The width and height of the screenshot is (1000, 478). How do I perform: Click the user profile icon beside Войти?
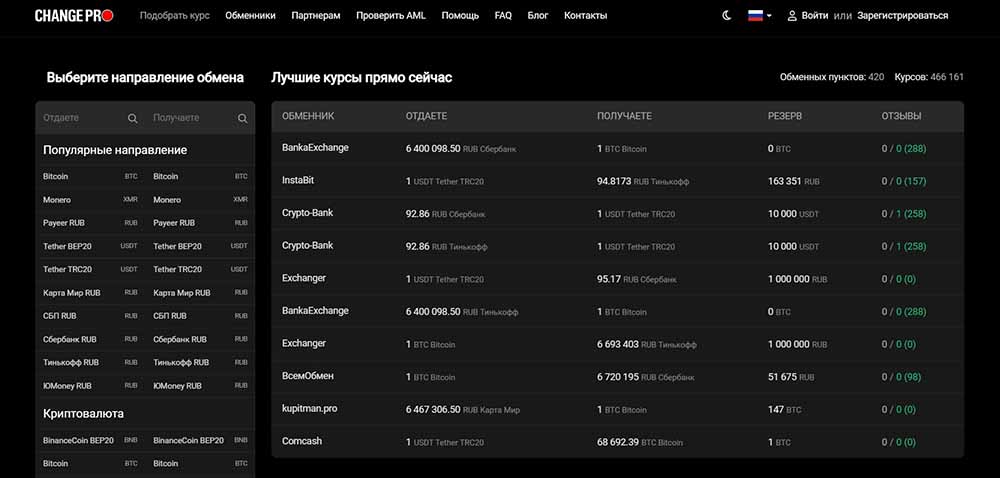(x=792, y=16)
